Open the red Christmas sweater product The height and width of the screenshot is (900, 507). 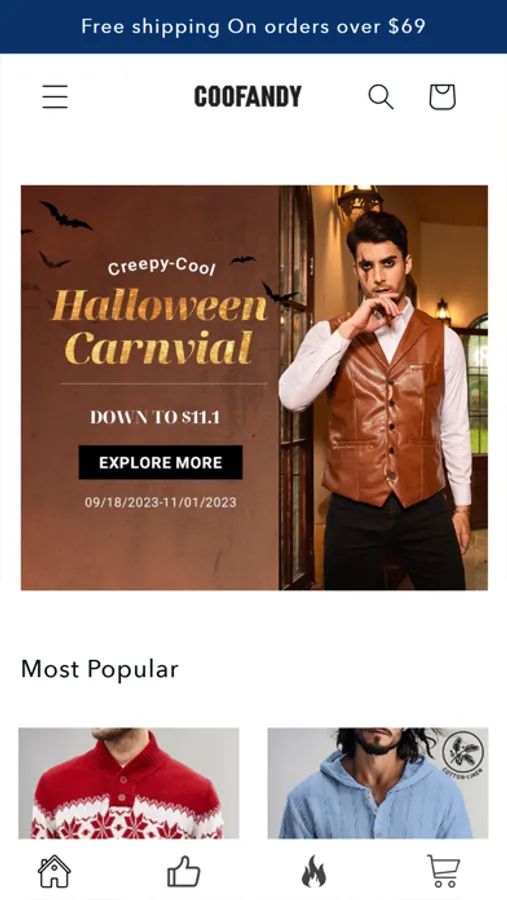[129, 783]
